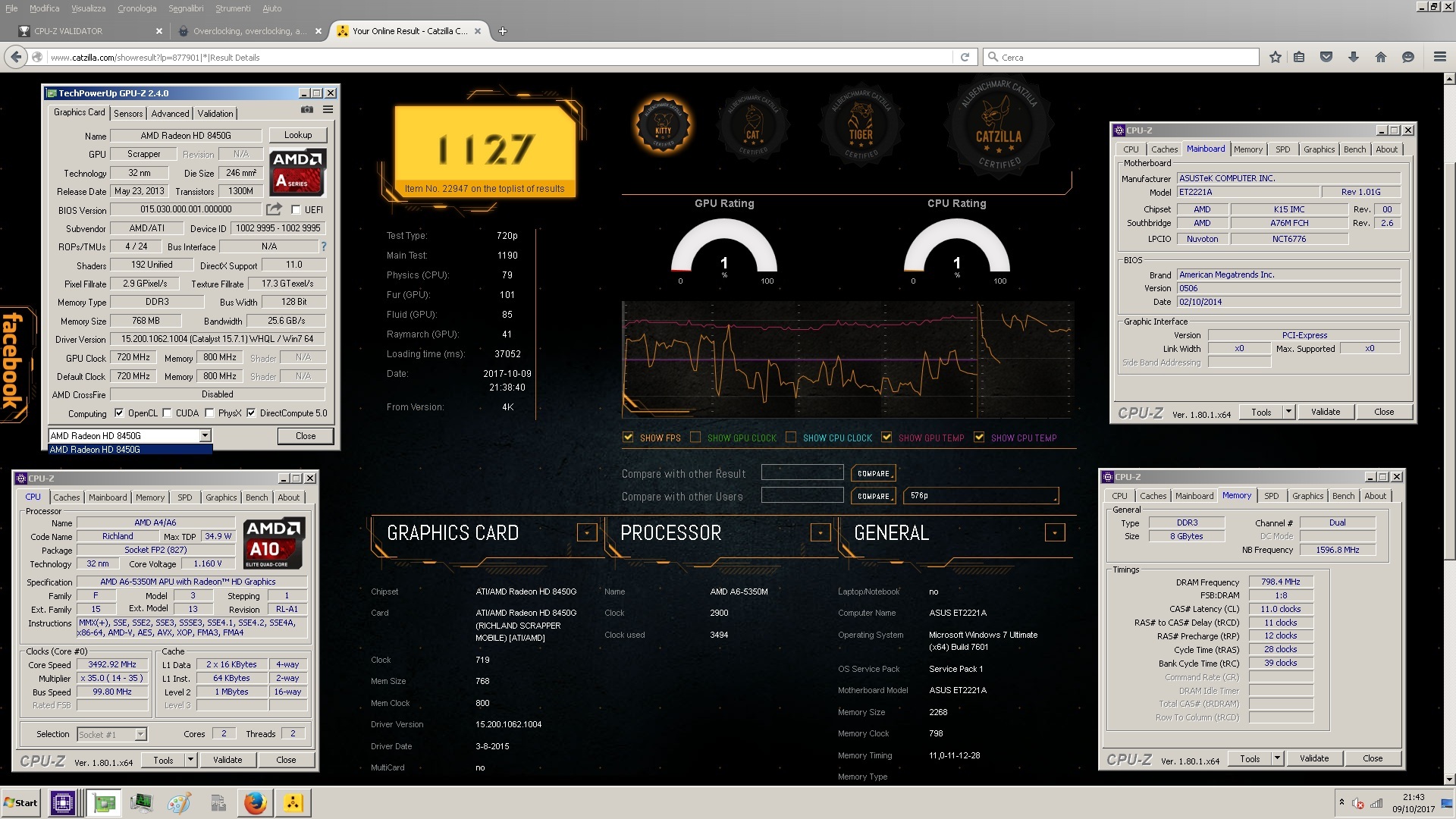Screen dimensions: 1456x819
Task: Switch to the Sensors tab in GPU-Z
Action: [x=128, y=113]
